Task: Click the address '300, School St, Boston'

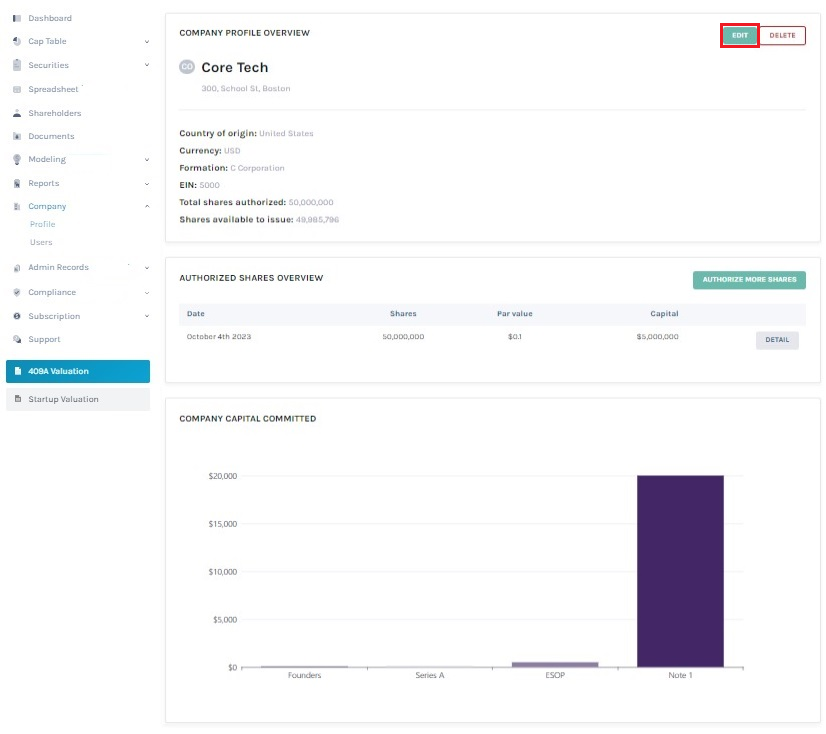Action: click(x=245, y=89)
